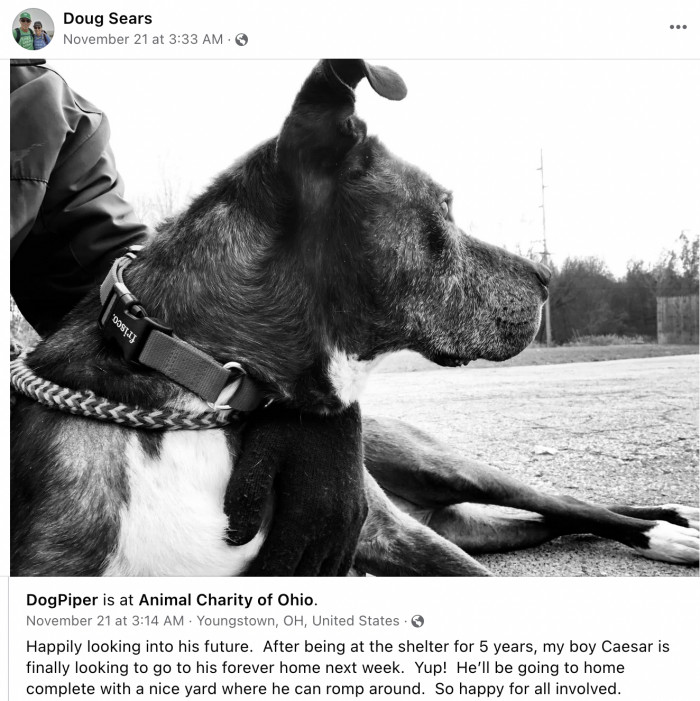Screen dimensions: 700x701
Task: Click the dog's nose in the photo
Action: pos(543,274)
